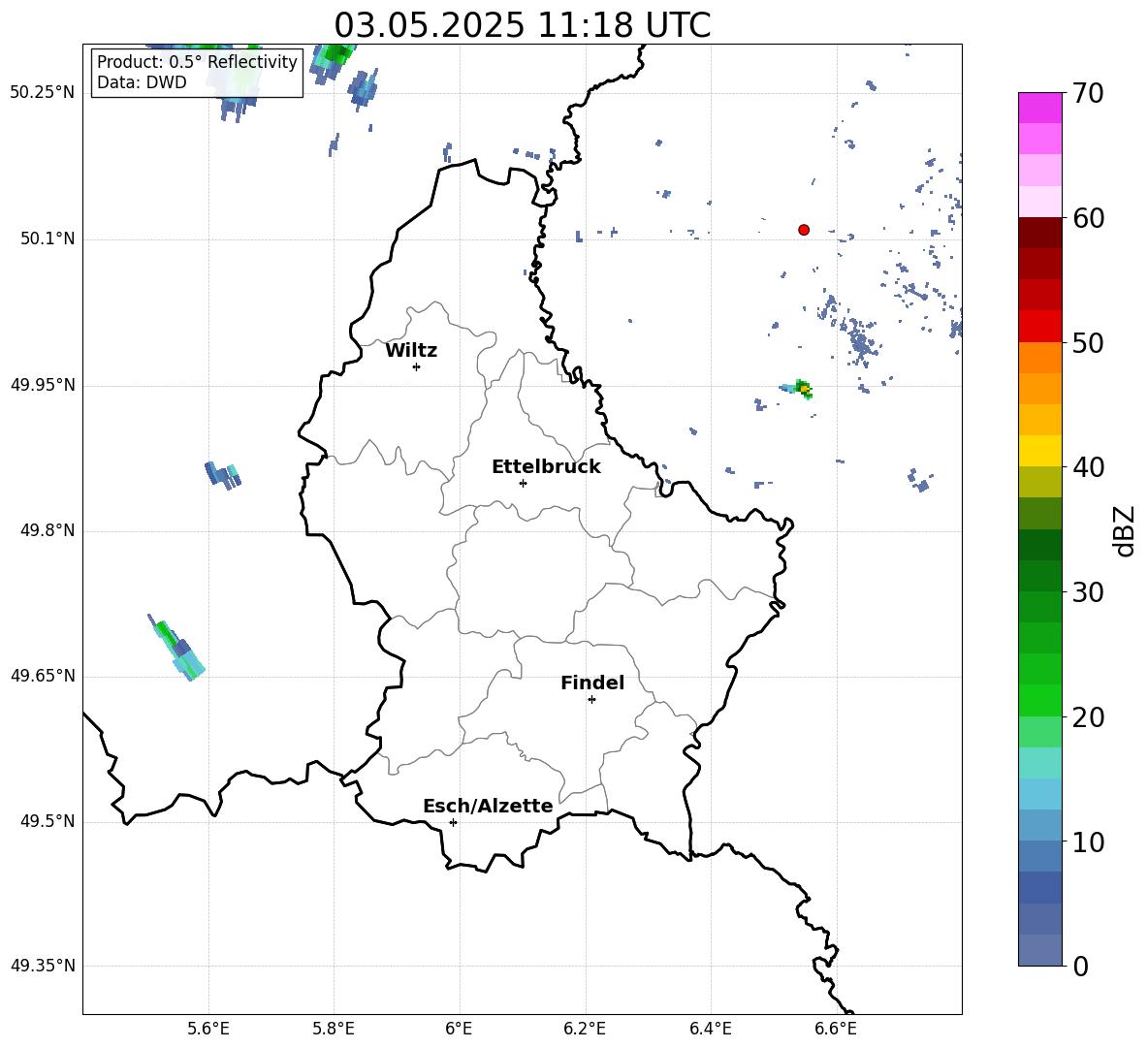Click the 49.65°N latitude label
1148x1048 pixels.
tap(43, 677)
